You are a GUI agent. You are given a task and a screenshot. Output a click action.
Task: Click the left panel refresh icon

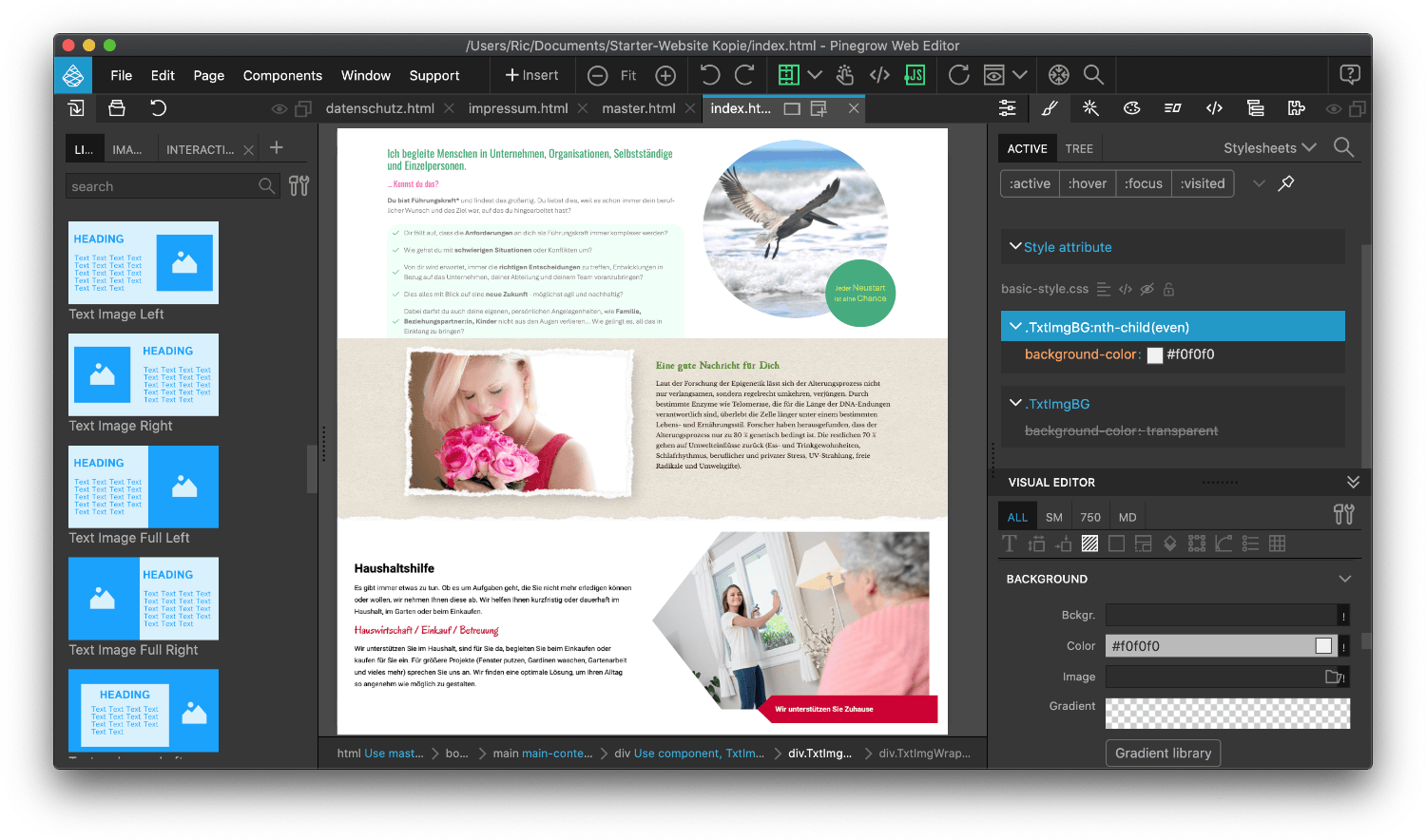159,108
